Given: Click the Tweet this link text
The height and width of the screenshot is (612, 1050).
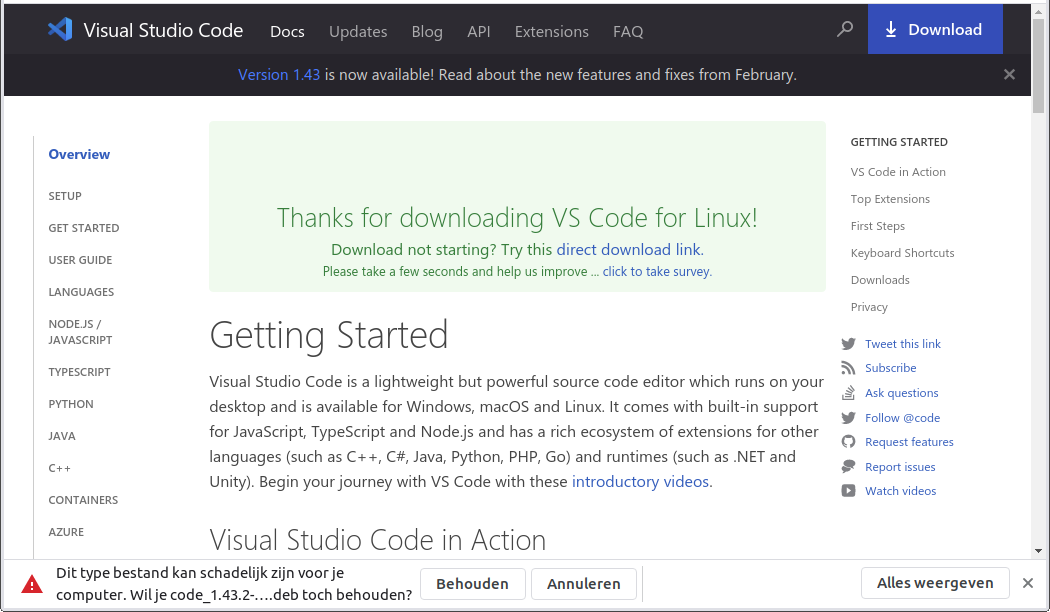Looking at the screenshot, I should click(x=903, y=344).
